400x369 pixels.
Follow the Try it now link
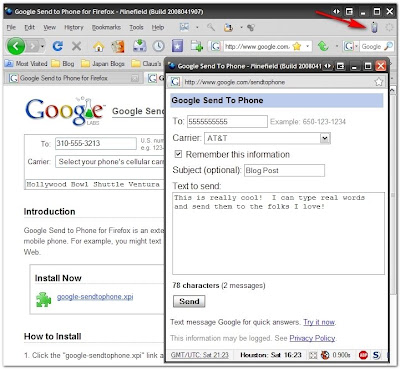(319, 322)
